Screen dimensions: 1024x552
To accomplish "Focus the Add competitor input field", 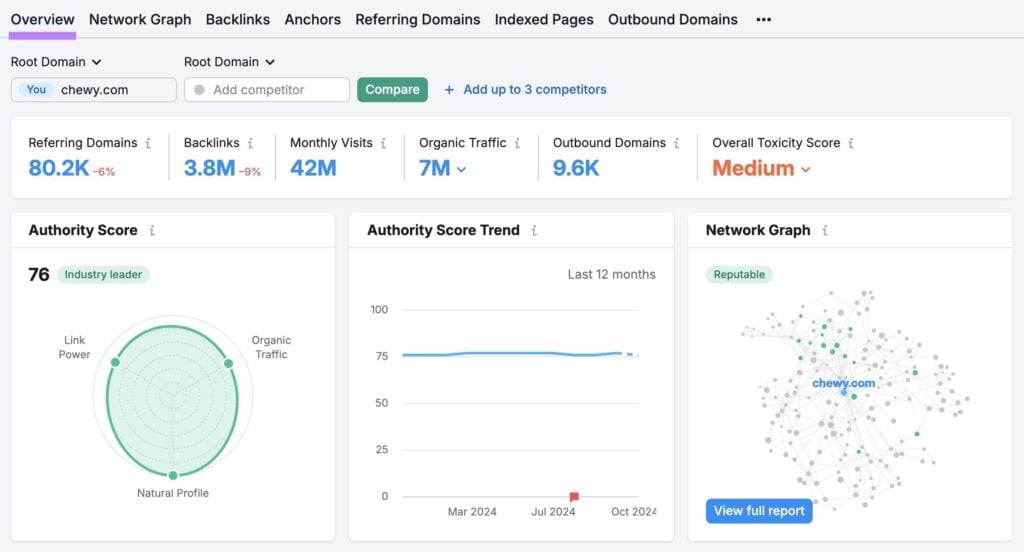I will pyautogui.click(x=267, y=90).
